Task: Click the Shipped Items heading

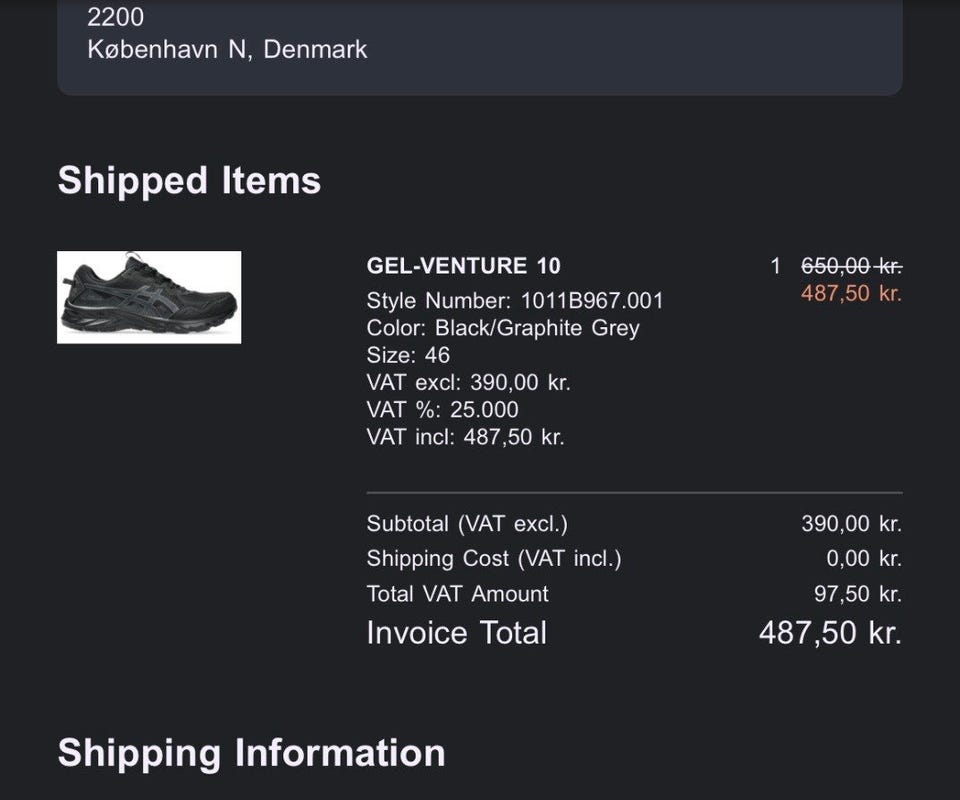Action: click(x=189, y=181)
